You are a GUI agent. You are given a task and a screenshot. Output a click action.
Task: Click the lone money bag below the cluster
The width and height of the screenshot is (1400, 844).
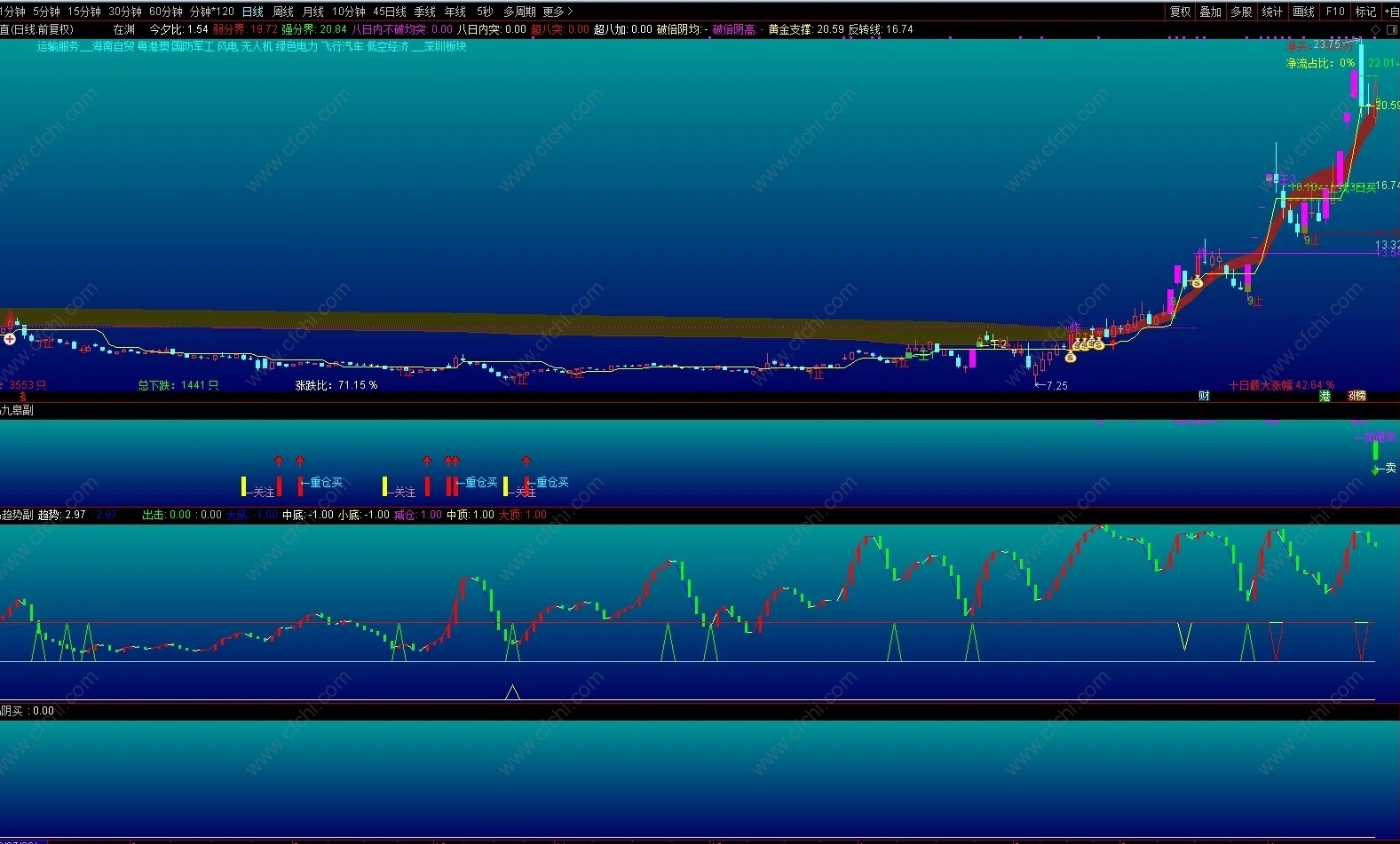[1070, 357]
